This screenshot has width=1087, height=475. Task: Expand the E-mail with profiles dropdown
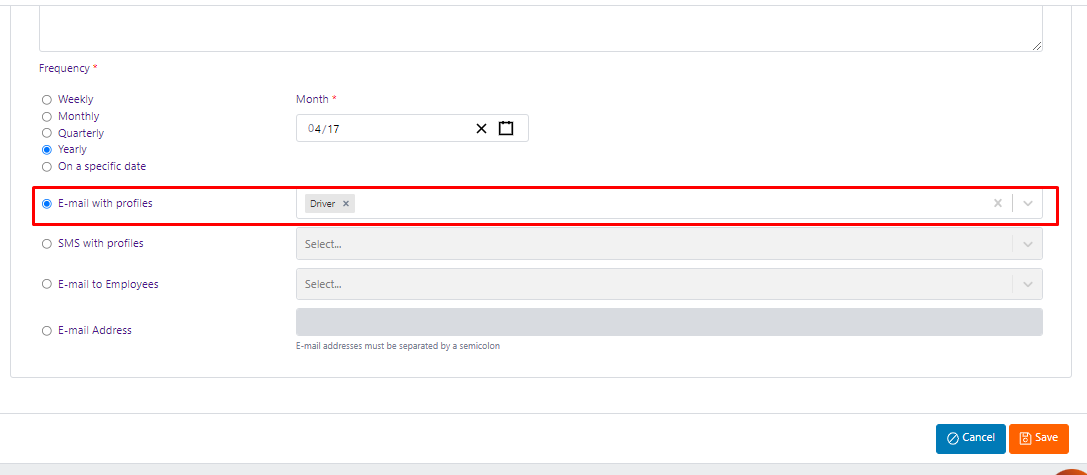point(1028,203)
